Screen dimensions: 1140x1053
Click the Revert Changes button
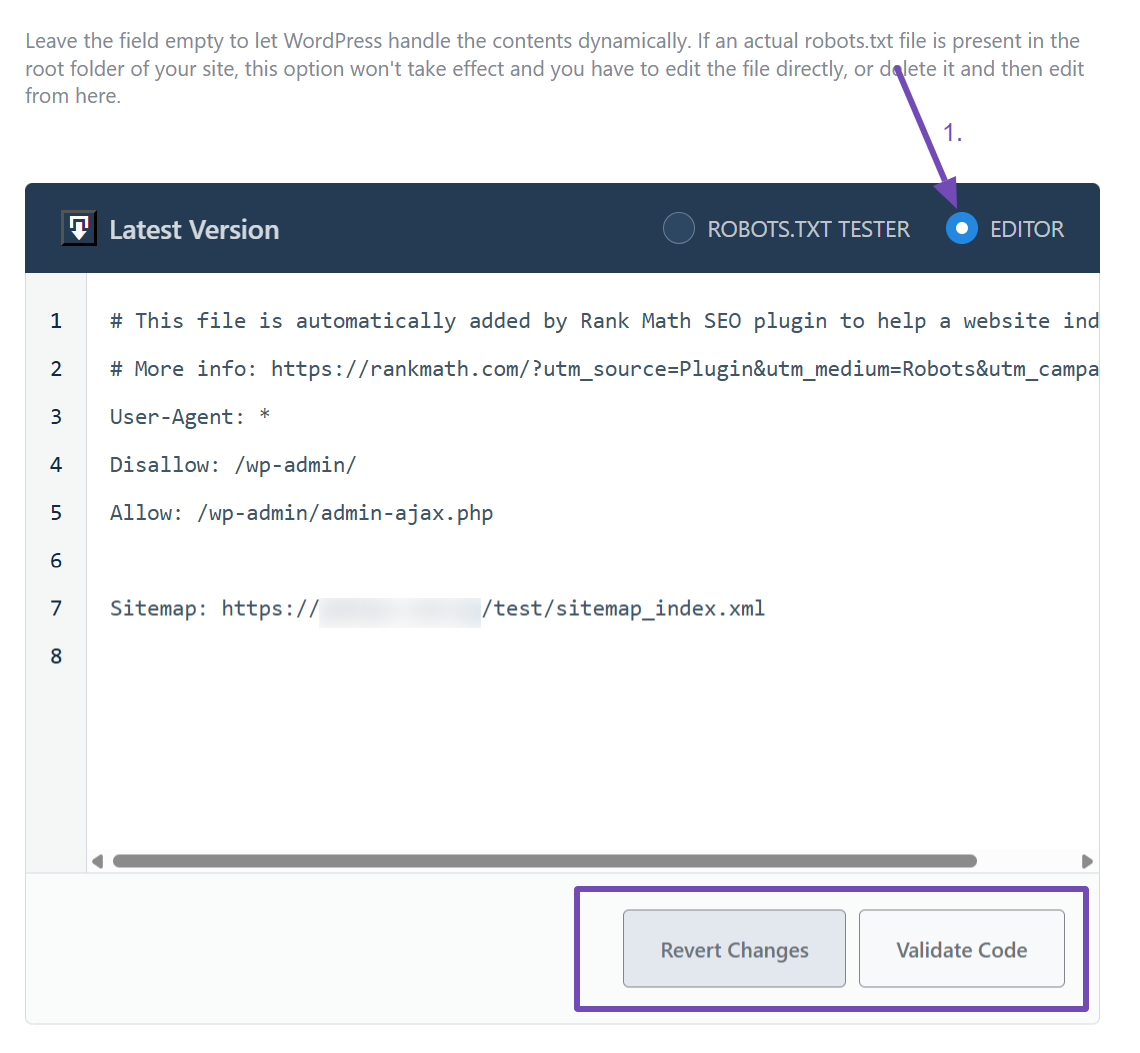[x=733, y=949]
